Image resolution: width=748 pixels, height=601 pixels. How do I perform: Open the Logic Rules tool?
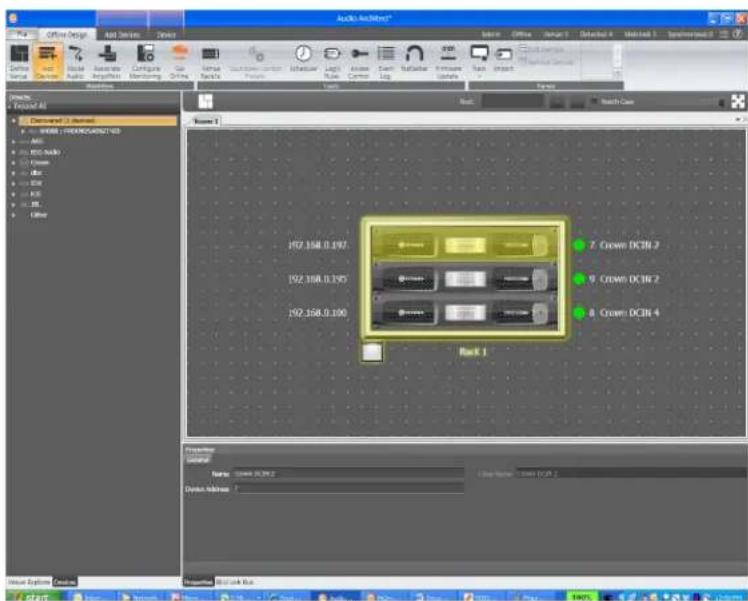332,62
